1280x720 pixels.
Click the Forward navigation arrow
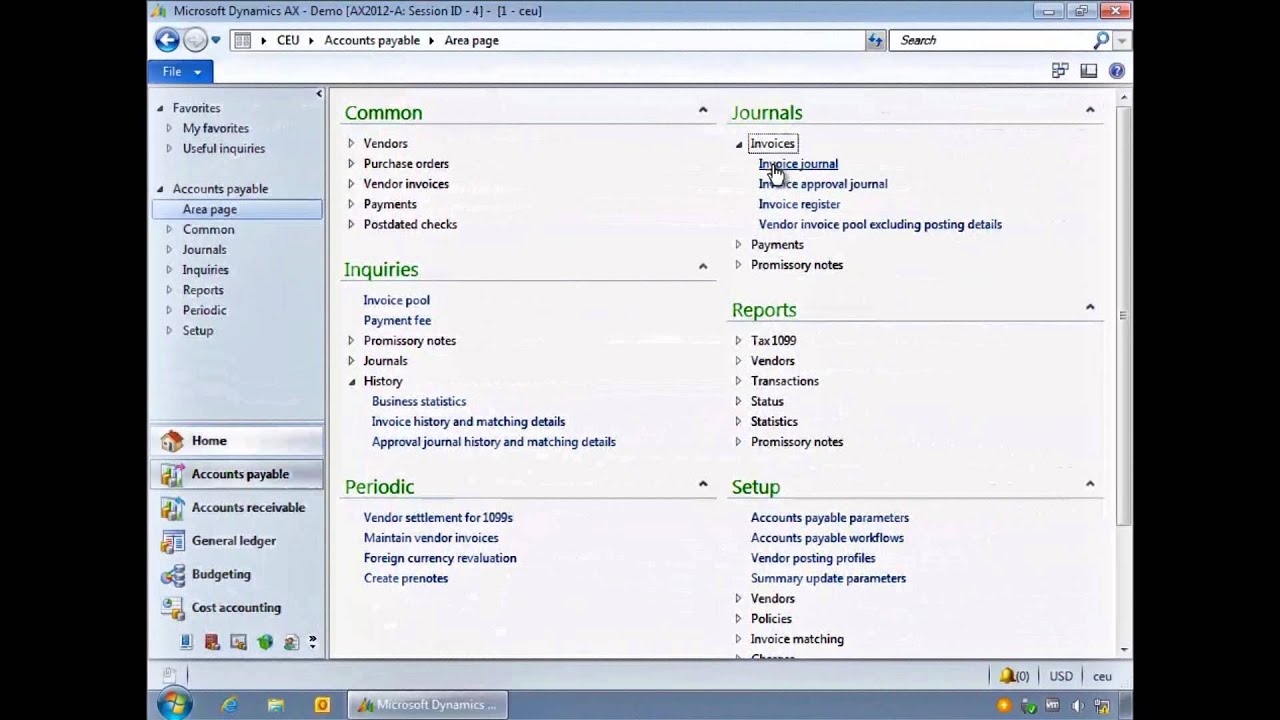pos(195,40)
